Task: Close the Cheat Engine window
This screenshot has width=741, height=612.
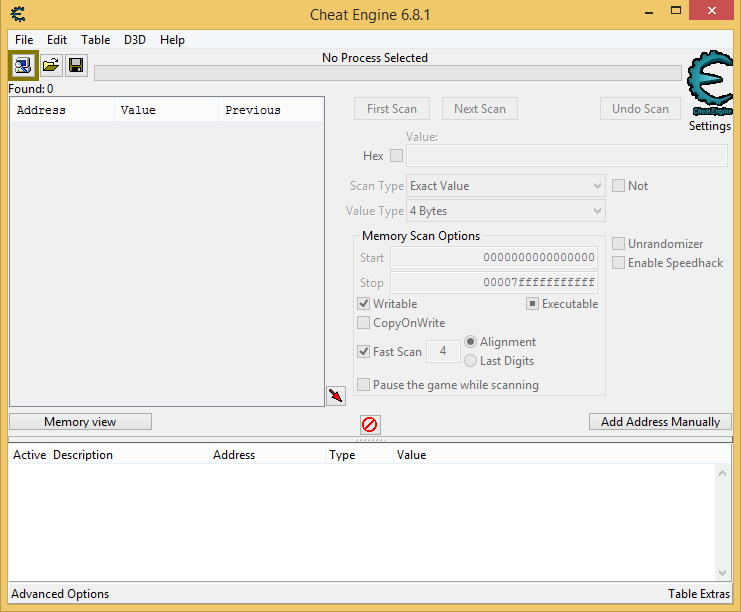Action: pyautogui.click(x=712, y=10)
